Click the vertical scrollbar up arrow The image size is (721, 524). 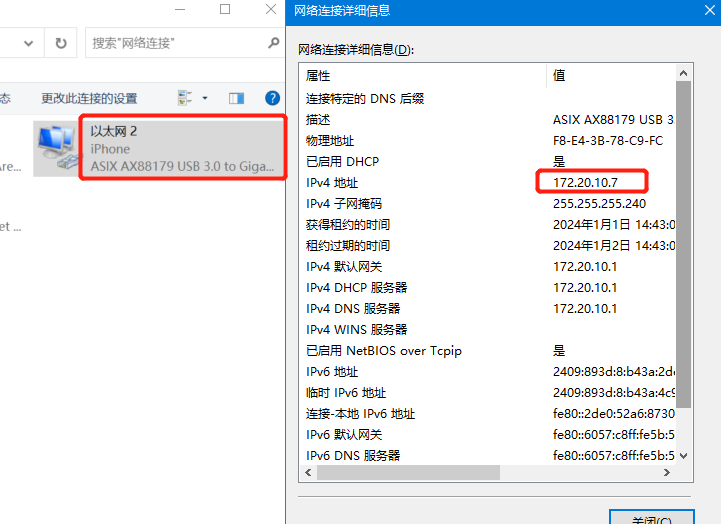coord(683,74)
